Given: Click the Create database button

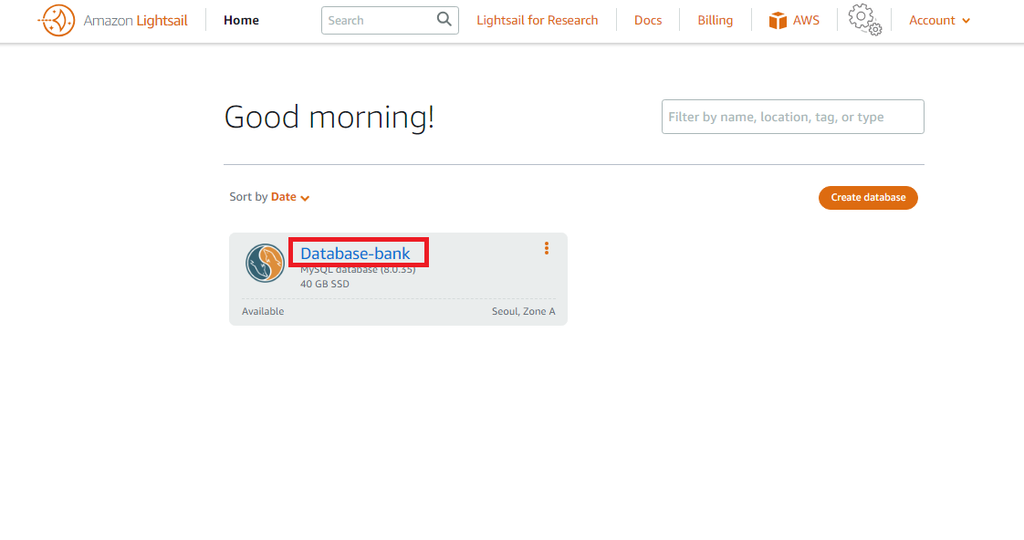Looking at the screenshot, I should 868,198.
